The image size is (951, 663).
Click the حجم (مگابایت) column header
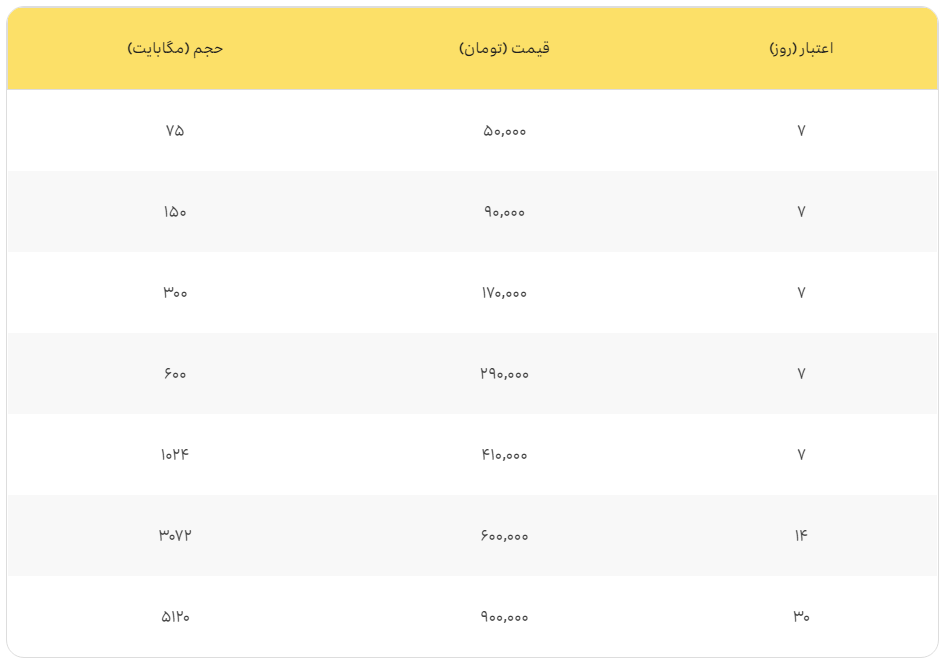(x=175, y=48)
